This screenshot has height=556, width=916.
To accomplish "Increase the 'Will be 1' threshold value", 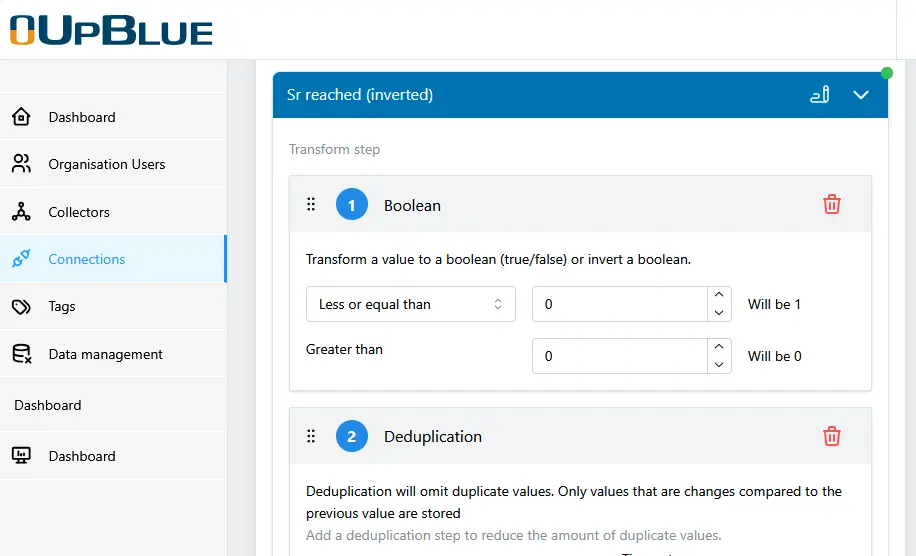I will pyautogui.click(x=718, y=296).
